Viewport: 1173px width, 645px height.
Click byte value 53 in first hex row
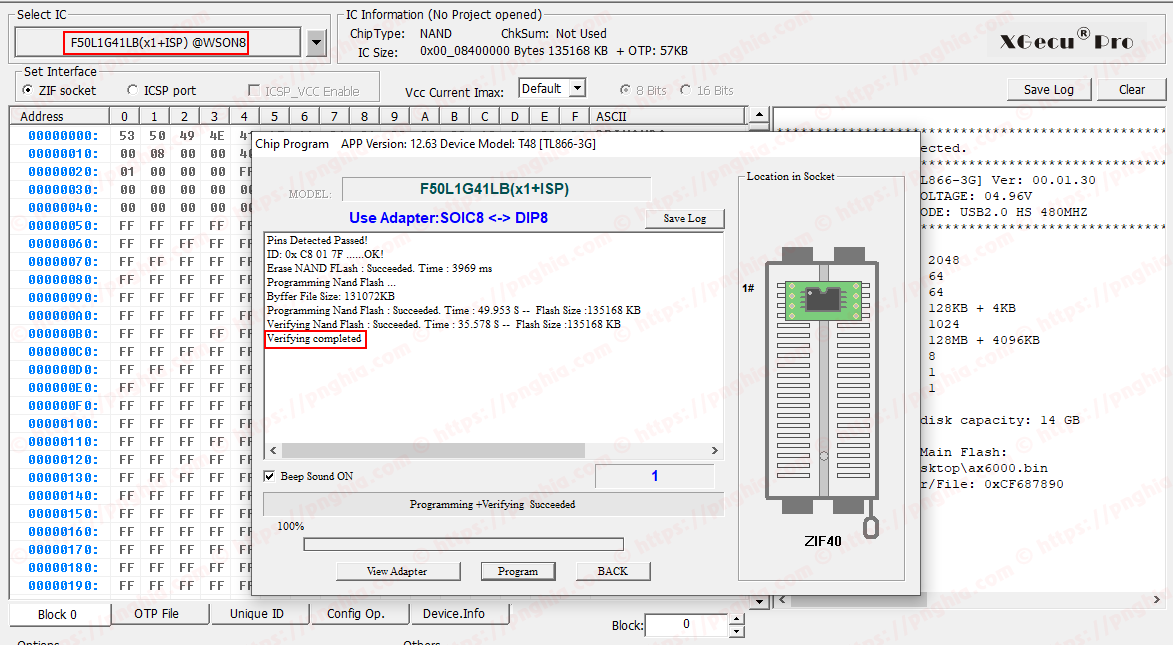126,135
